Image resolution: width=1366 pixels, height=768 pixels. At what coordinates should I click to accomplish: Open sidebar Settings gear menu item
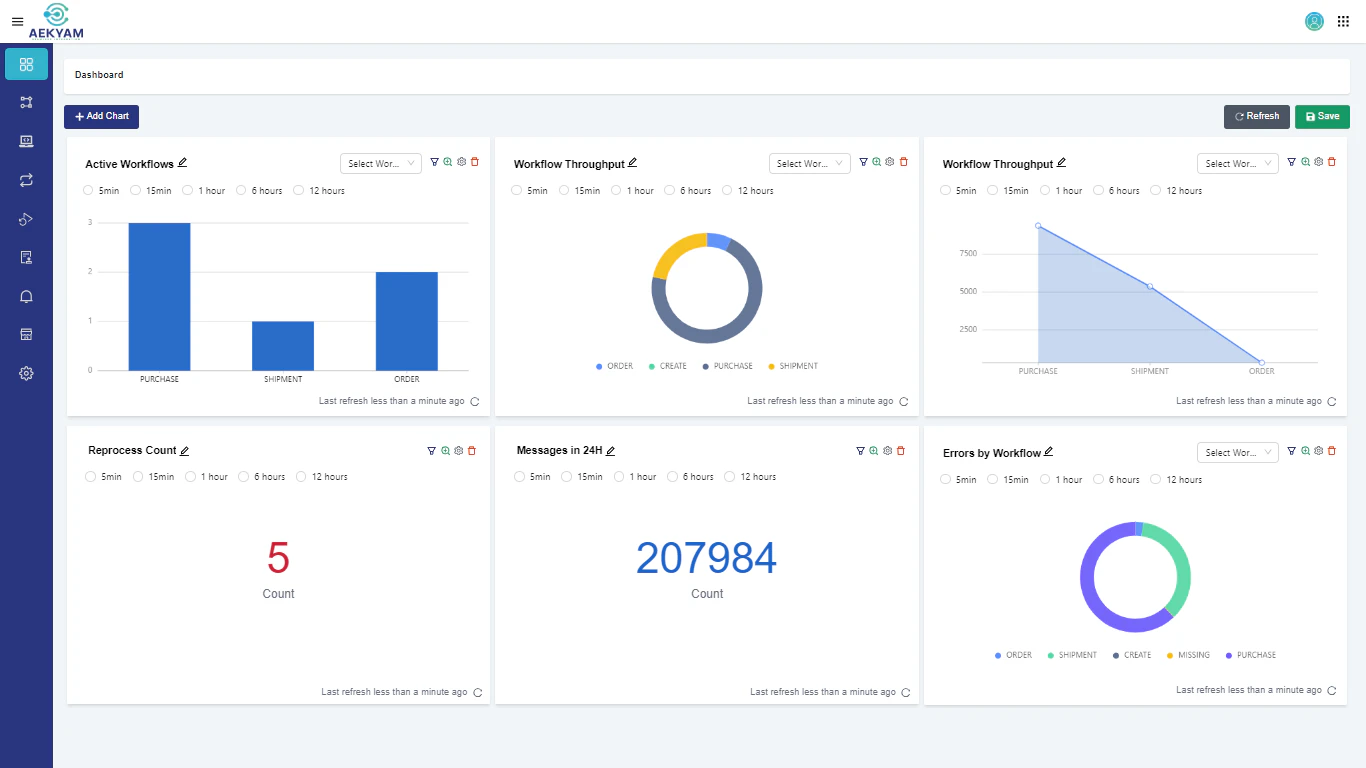click(x=26, y=373)
